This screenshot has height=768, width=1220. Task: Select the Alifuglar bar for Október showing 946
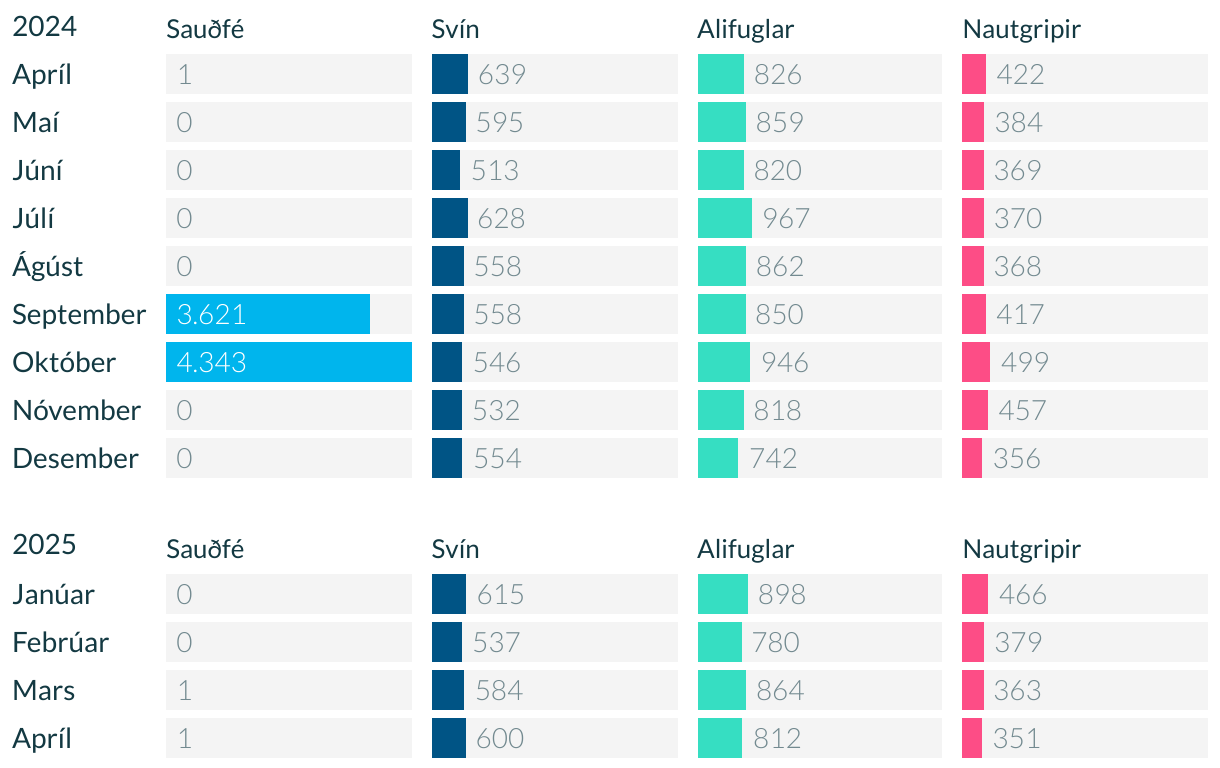pyautogui.click(x=724, y=362)
